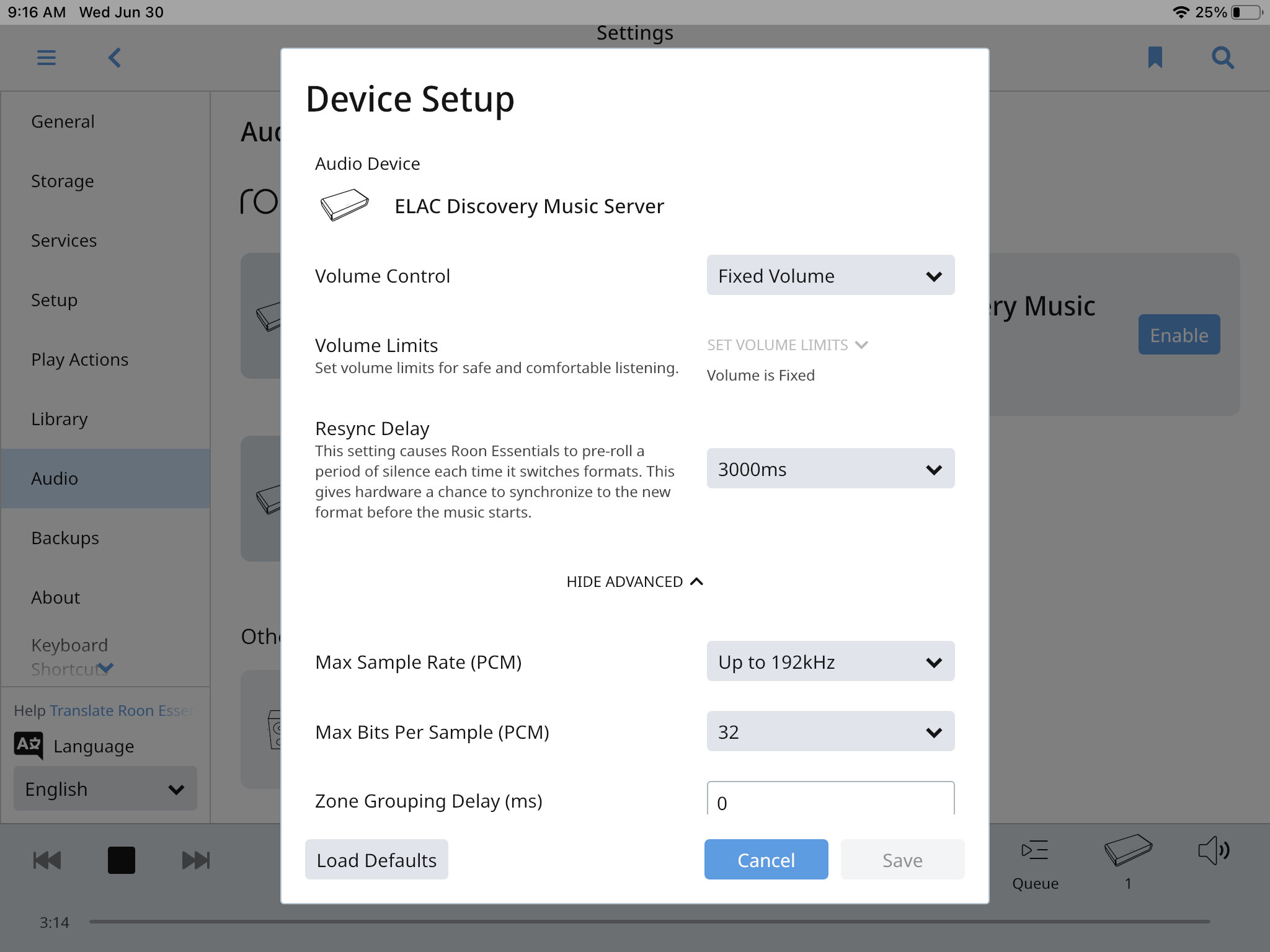Click the playback progress bar

click(649, 922)
